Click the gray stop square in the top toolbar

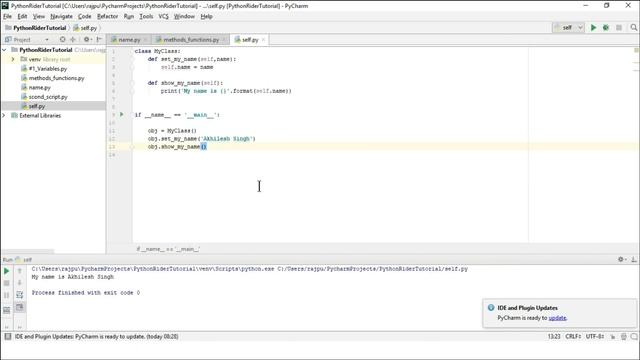click(619, 27)
